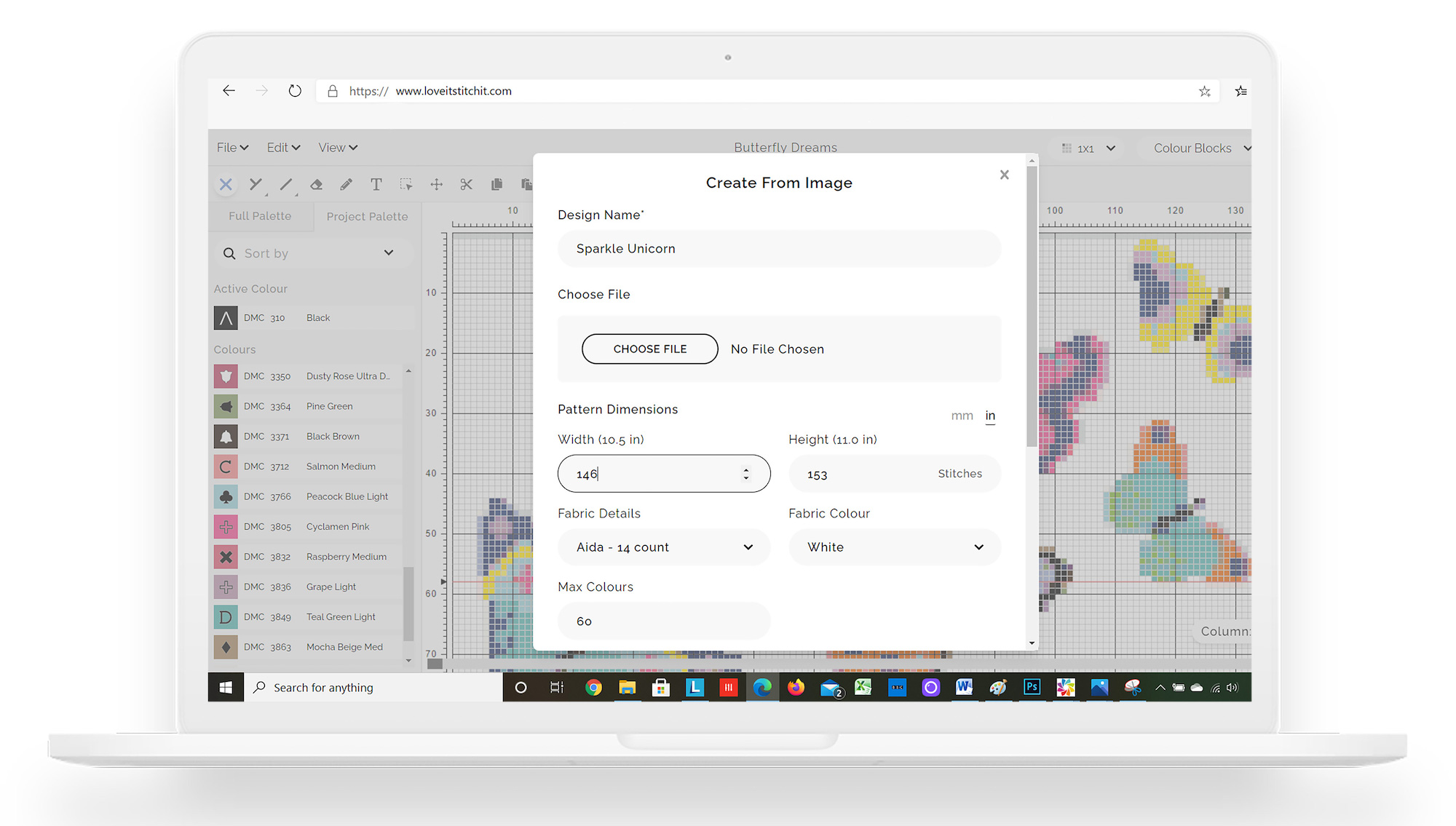Image resolution: width=1456 pixels, height=826 pixels.
Task: Select the half stitch tool
Action: [256, 184]
